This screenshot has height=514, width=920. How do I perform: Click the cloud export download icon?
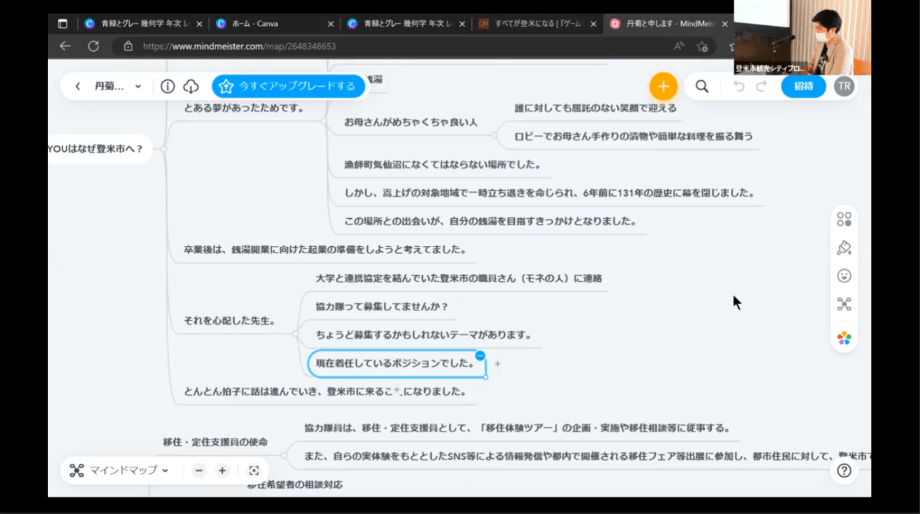(191, 86)
